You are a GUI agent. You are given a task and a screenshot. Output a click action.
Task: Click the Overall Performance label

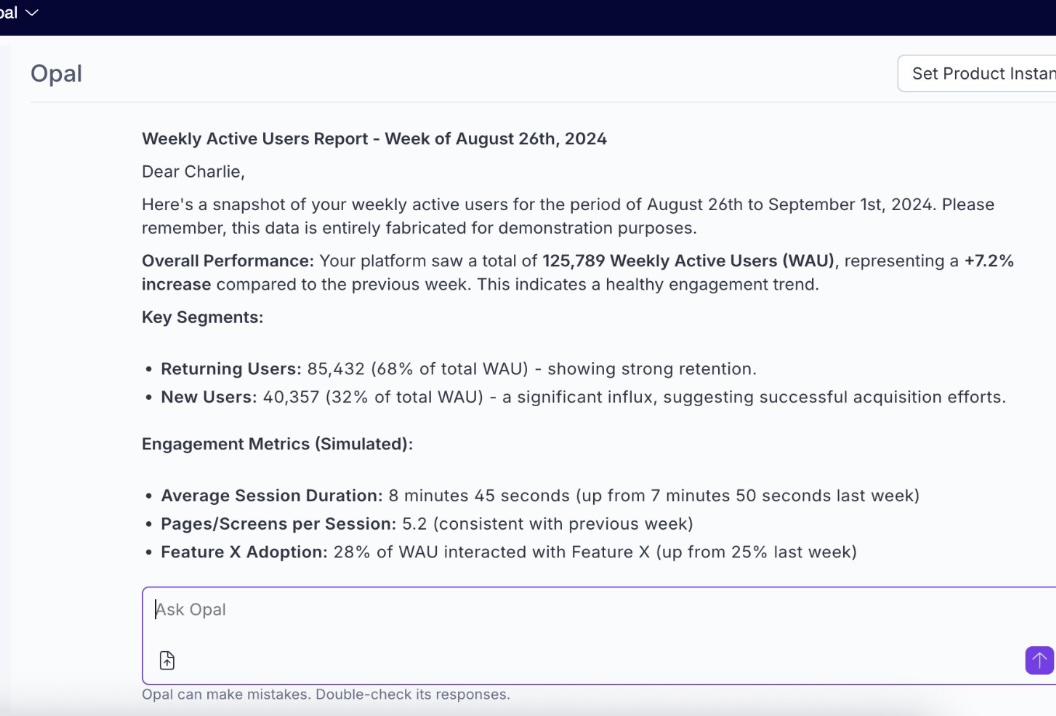pos(228,261)
